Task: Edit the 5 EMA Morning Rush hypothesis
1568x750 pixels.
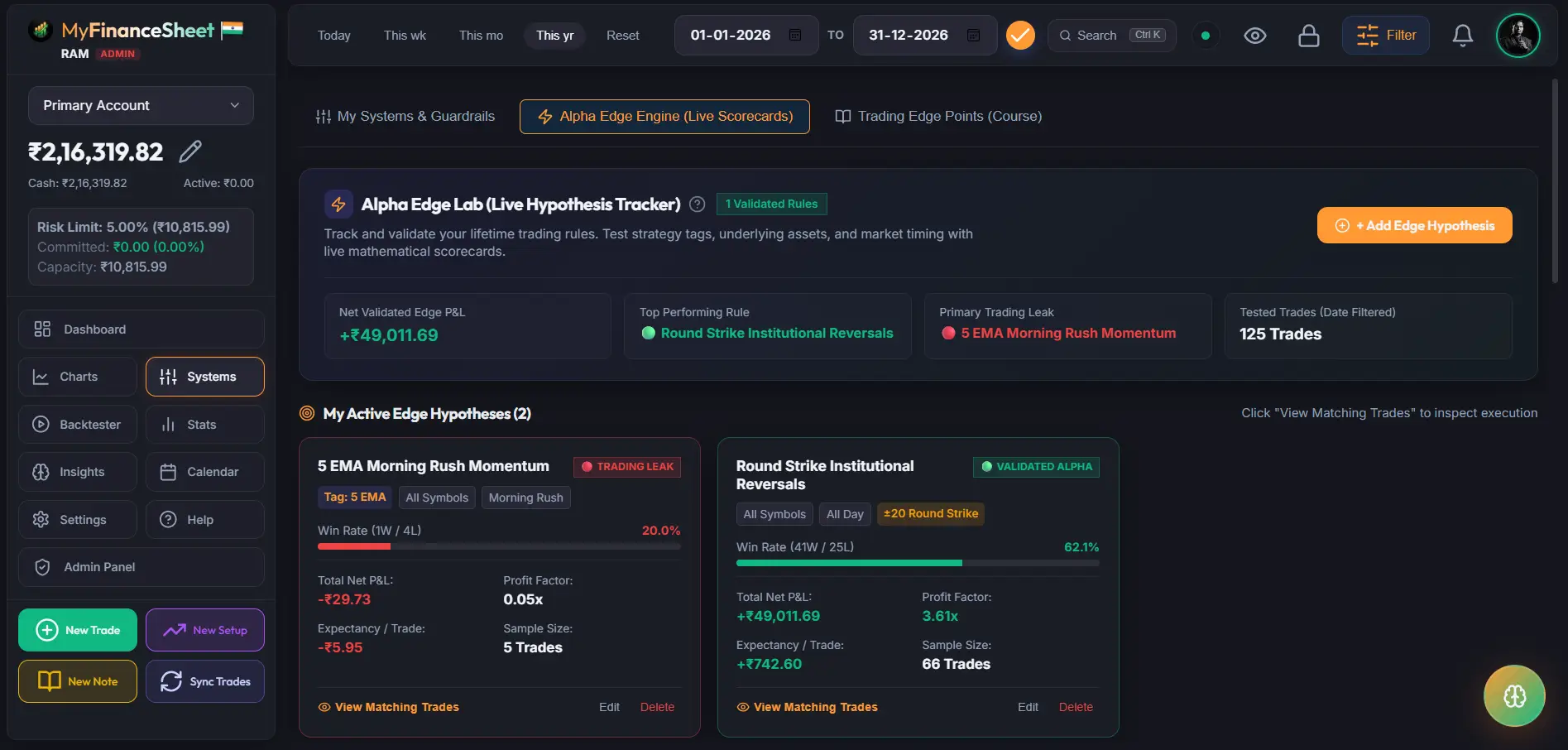Action: point(609,707)
